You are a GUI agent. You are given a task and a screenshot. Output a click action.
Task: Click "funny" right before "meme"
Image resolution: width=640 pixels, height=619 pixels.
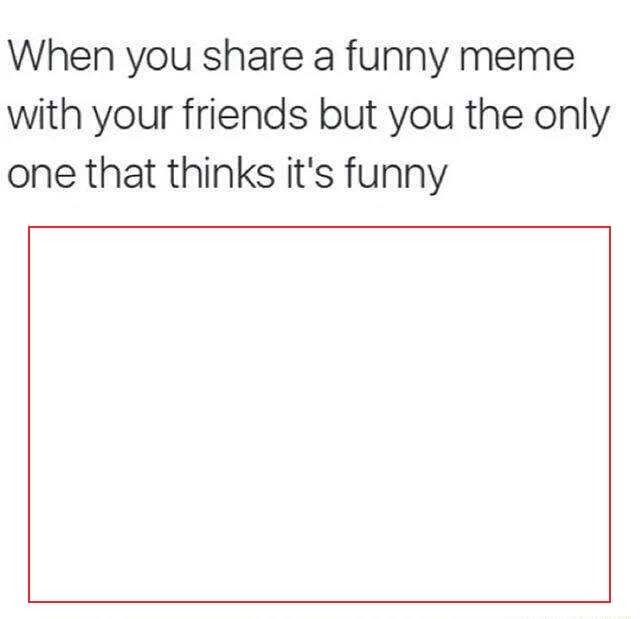coord(398,57)
